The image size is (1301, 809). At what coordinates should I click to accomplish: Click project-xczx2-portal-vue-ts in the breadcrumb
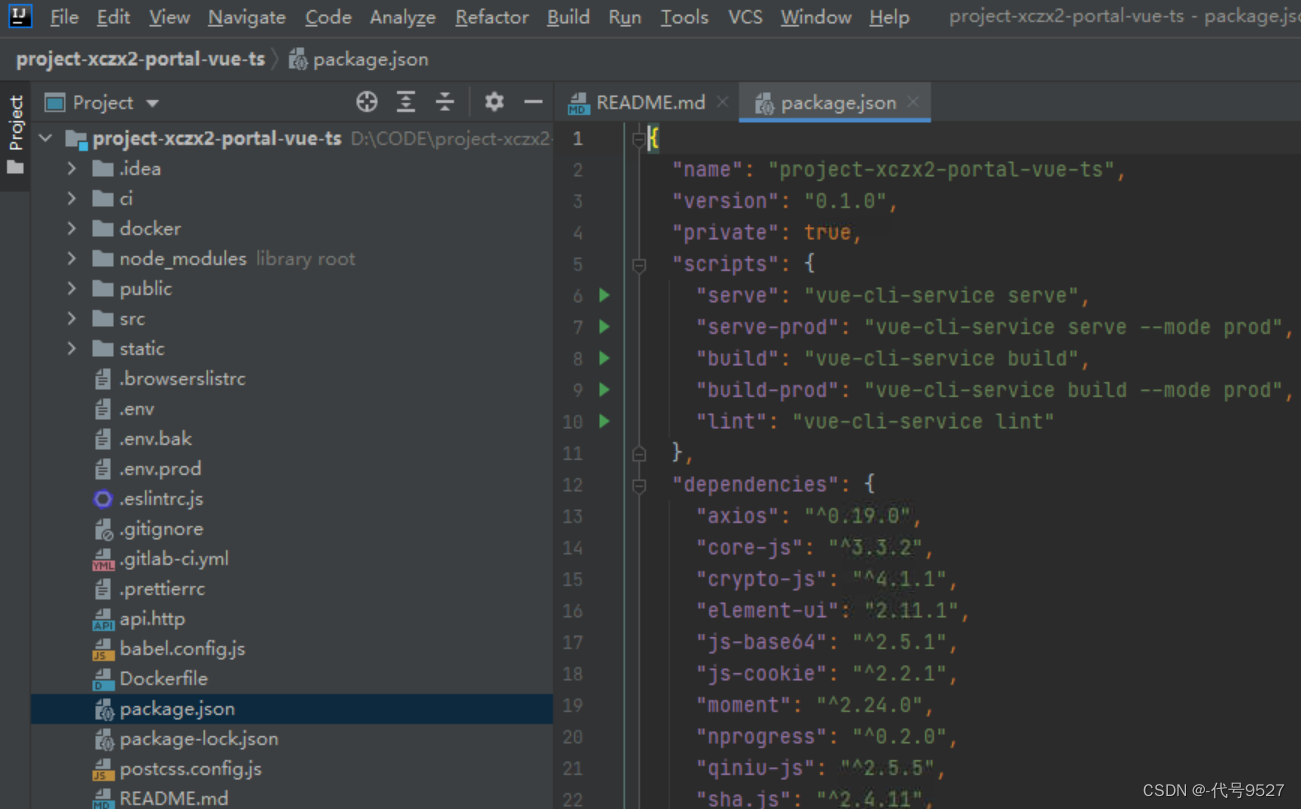tap(141, 59)
